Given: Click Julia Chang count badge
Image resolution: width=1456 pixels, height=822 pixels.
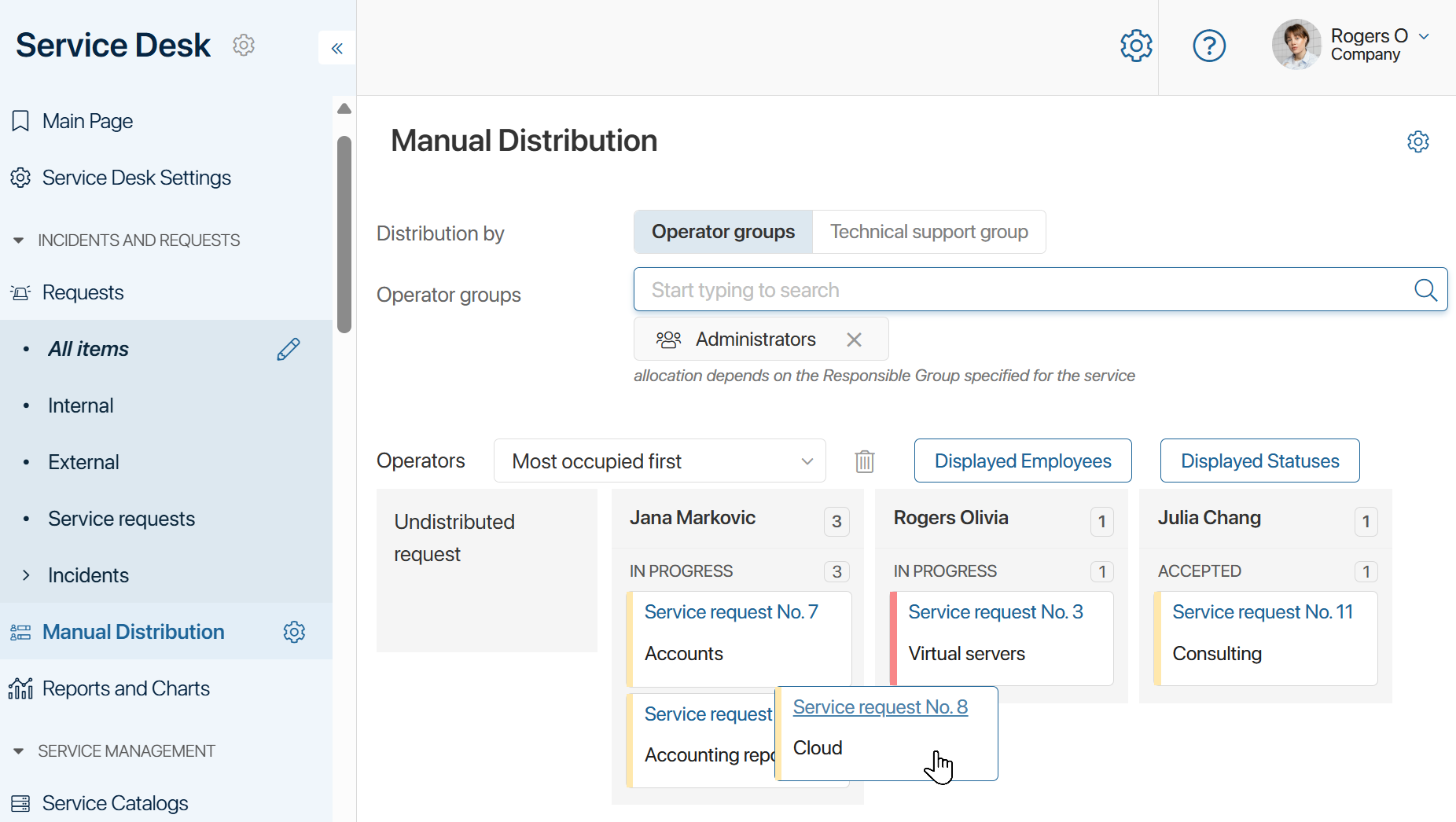Looking at the screenshot, I should tap(1366, 521).
